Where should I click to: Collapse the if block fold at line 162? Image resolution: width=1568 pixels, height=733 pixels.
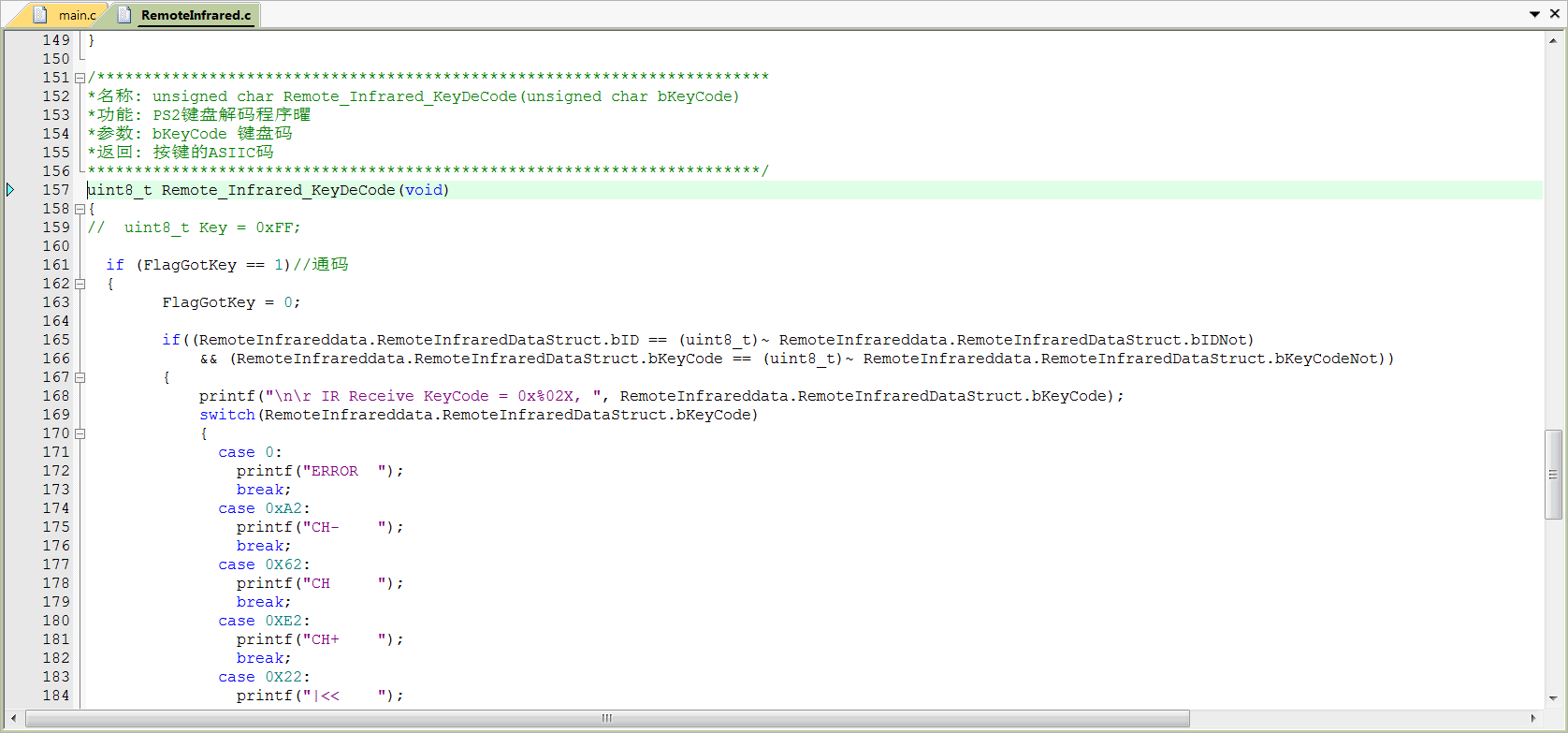(x=80, y=284)
